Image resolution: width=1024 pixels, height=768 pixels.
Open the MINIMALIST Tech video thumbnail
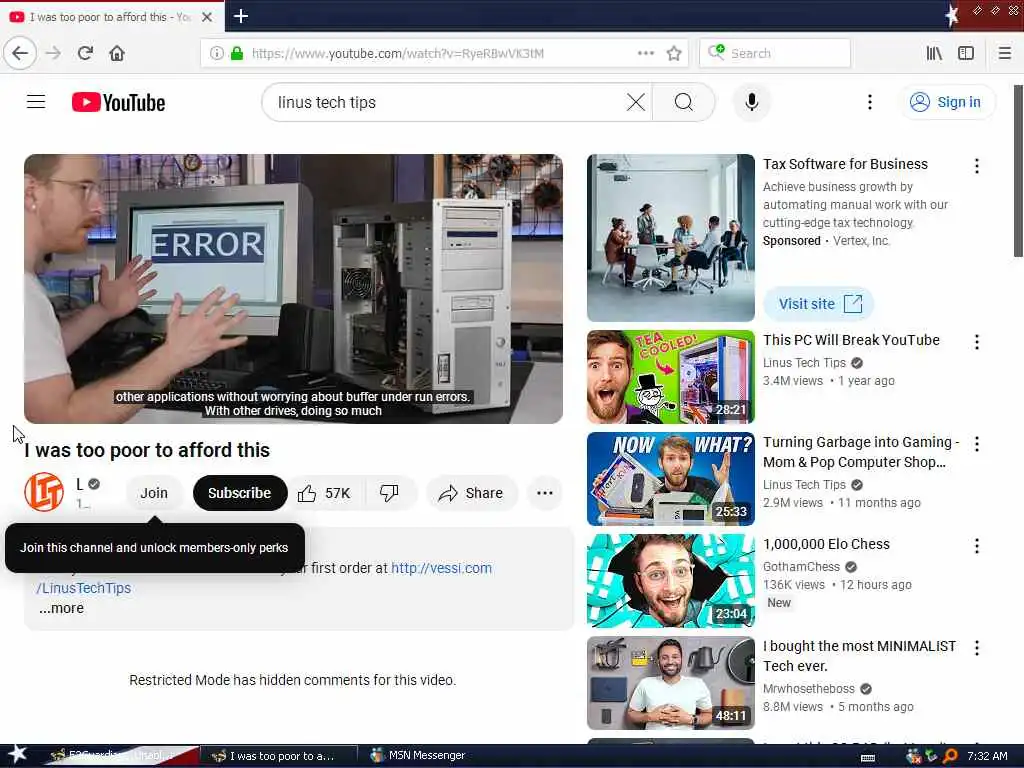pos(671,683)
